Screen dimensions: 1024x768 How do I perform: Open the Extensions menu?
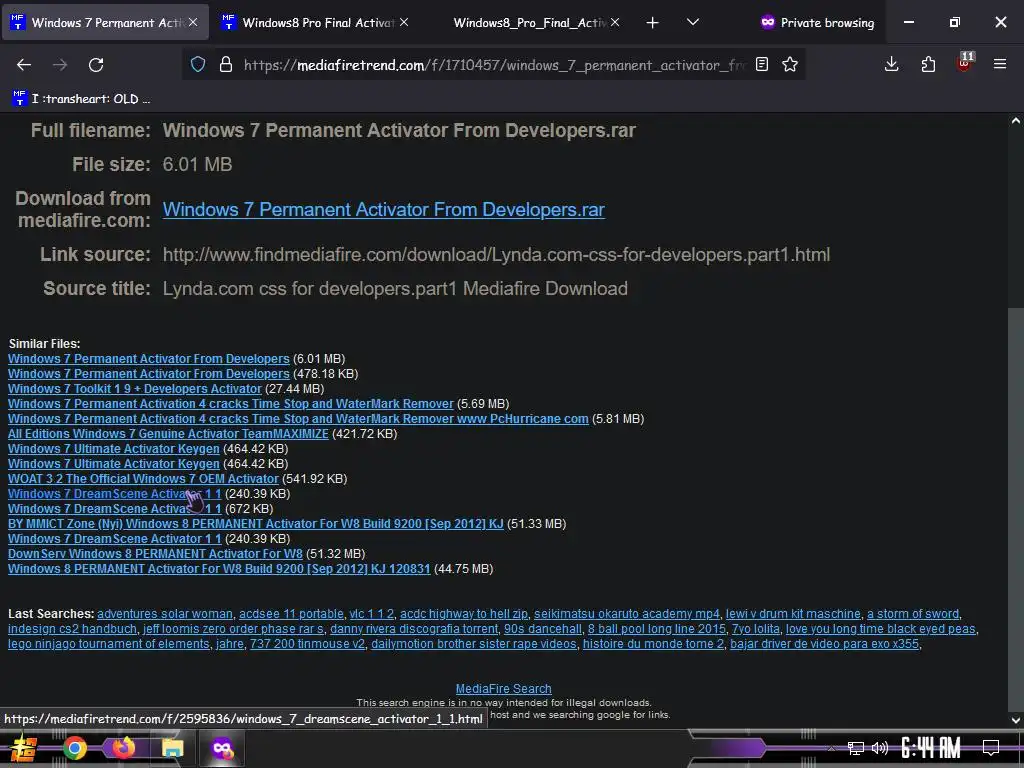pyautogui.click(x=928, y=64)
